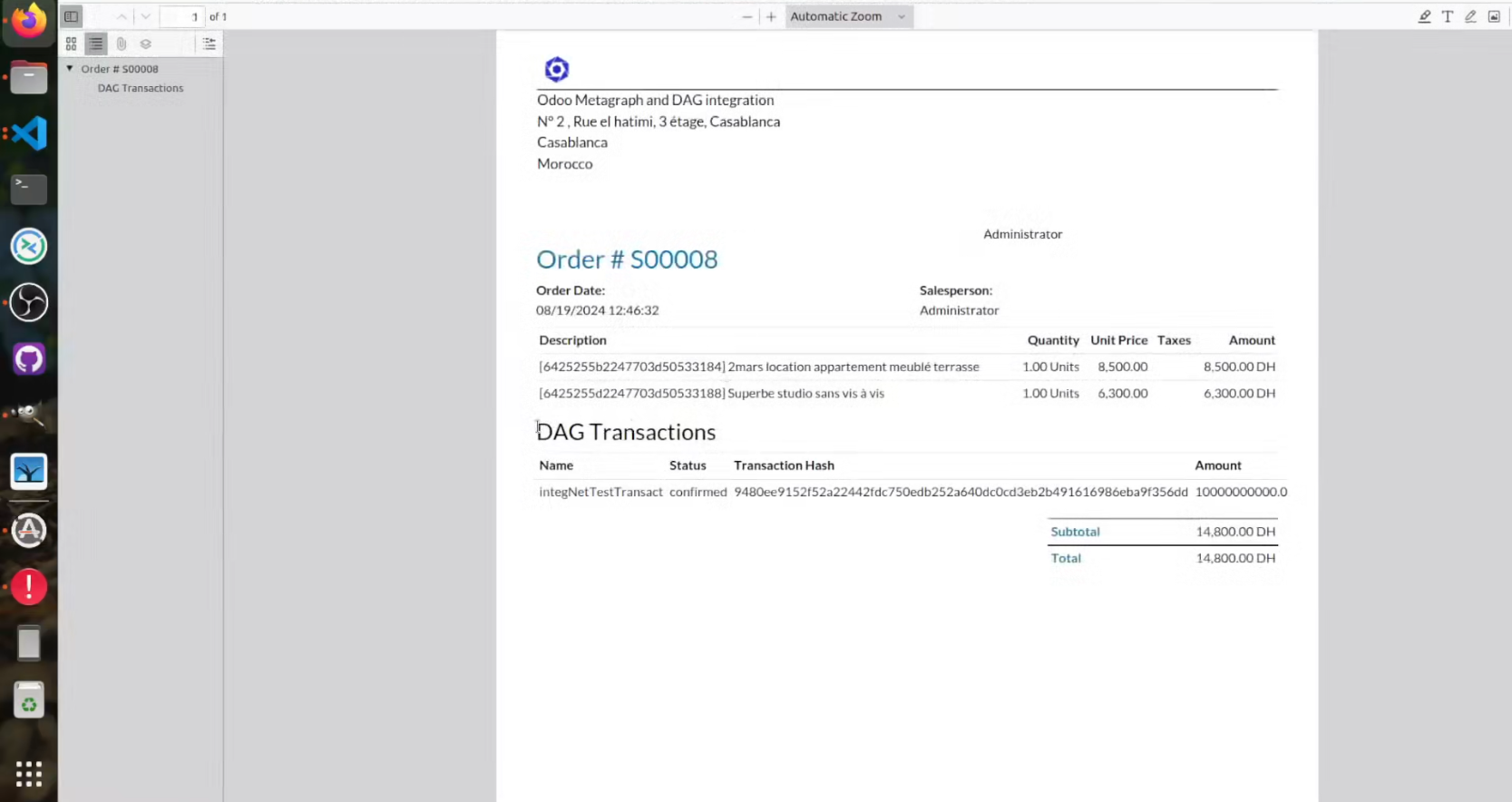This screenshot has height=802, width=1512.
Task: Open the red exclamation app in dock
Action: click(29, 587)
